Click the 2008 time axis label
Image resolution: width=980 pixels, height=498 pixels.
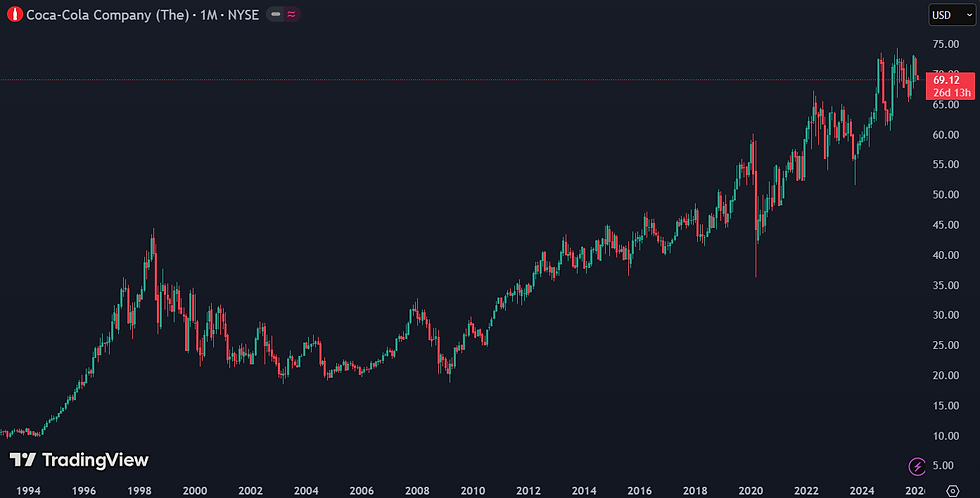418,491
